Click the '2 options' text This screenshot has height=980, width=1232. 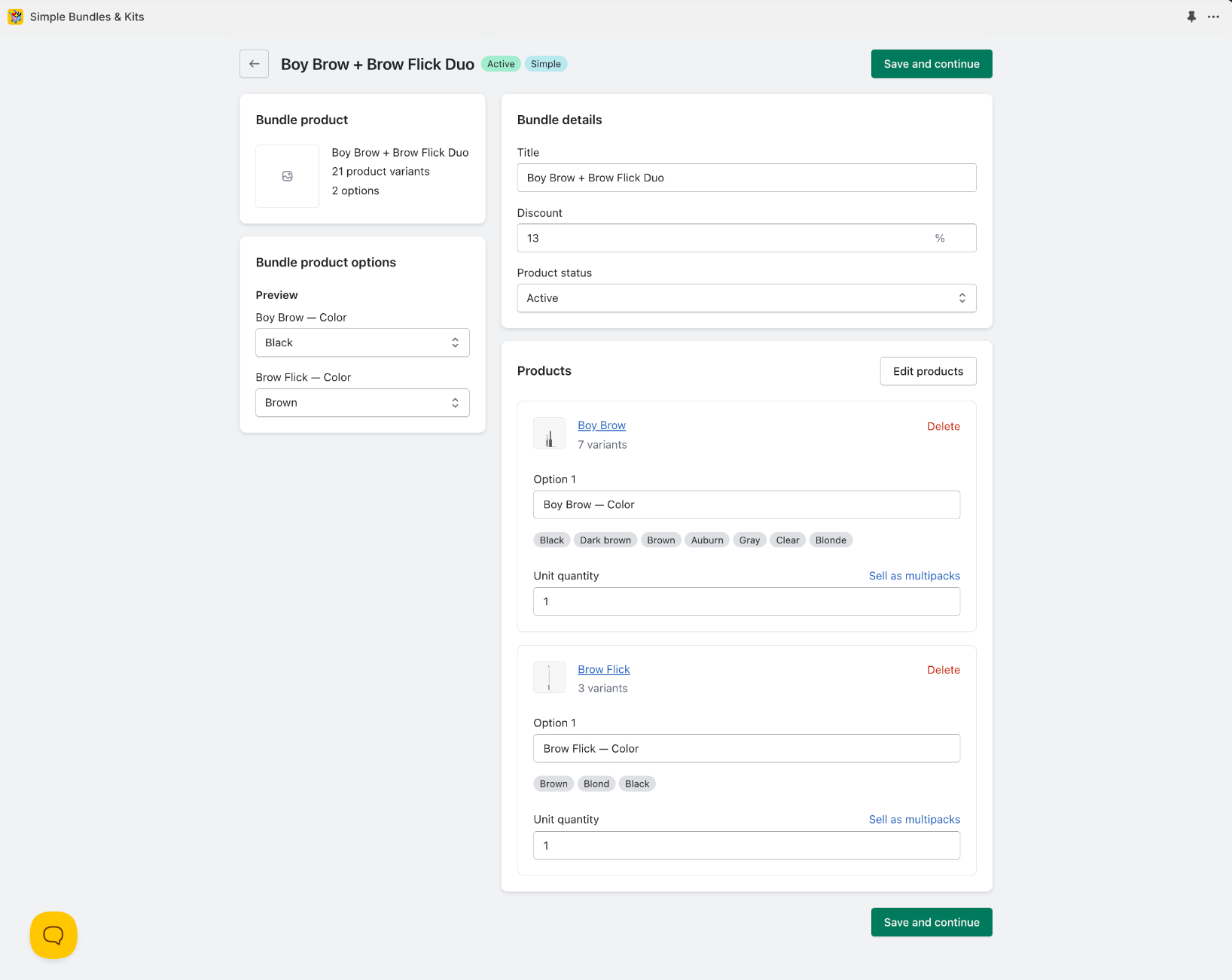pyautogui.click(x=355, y=190)
